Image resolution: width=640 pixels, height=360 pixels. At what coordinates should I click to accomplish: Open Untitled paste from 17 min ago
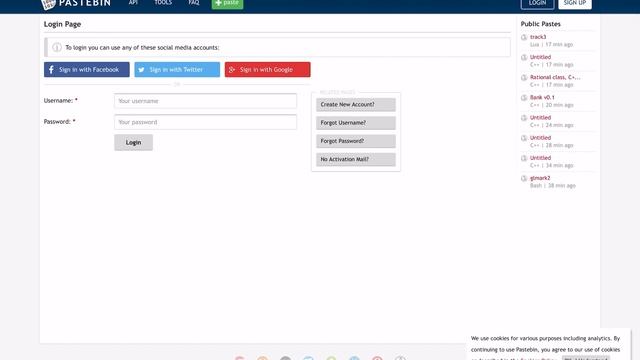(x=540, y=57)
